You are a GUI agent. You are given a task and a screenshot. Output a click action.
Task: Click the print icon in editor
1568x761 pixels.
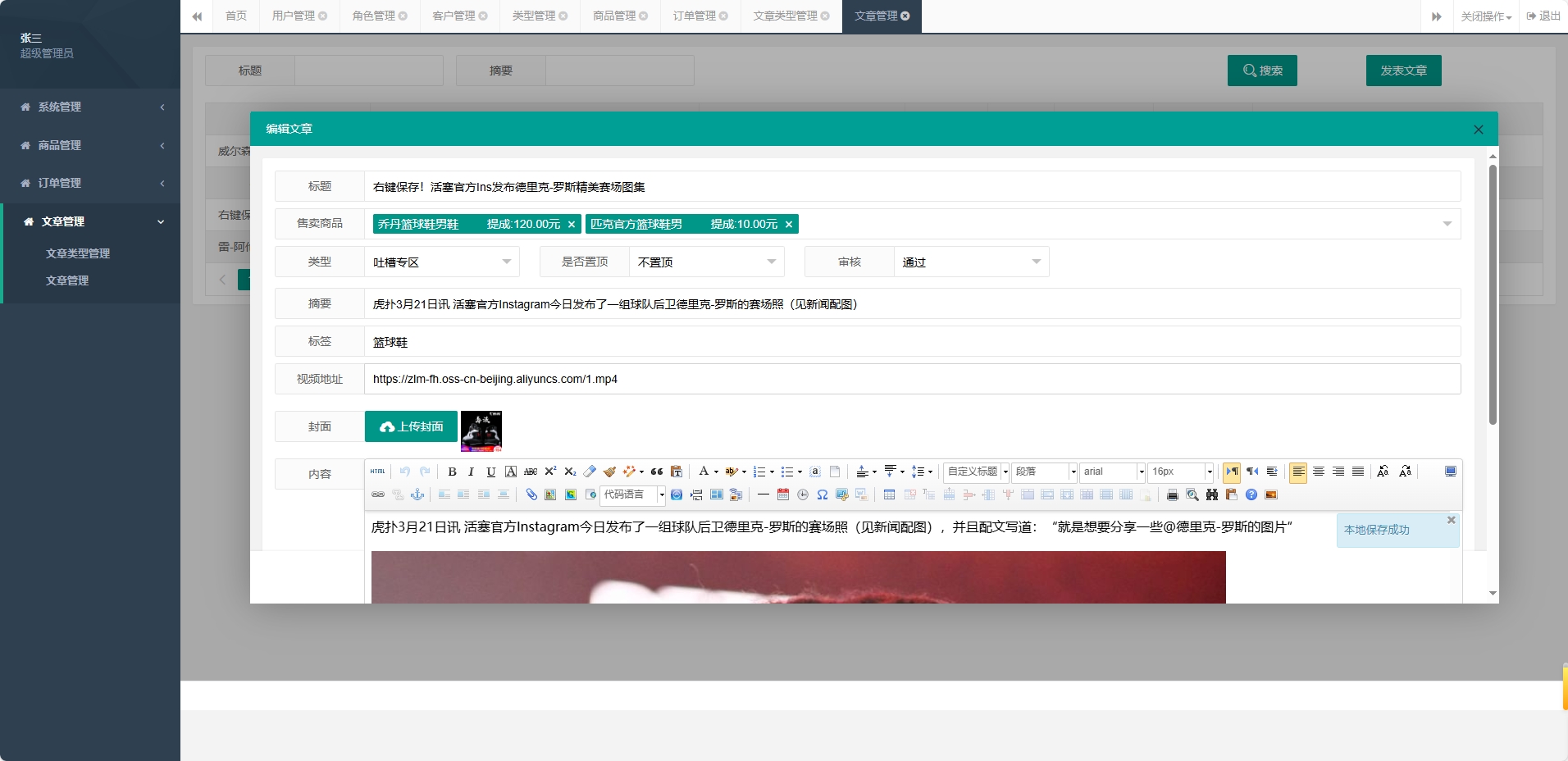[1173, 494]
